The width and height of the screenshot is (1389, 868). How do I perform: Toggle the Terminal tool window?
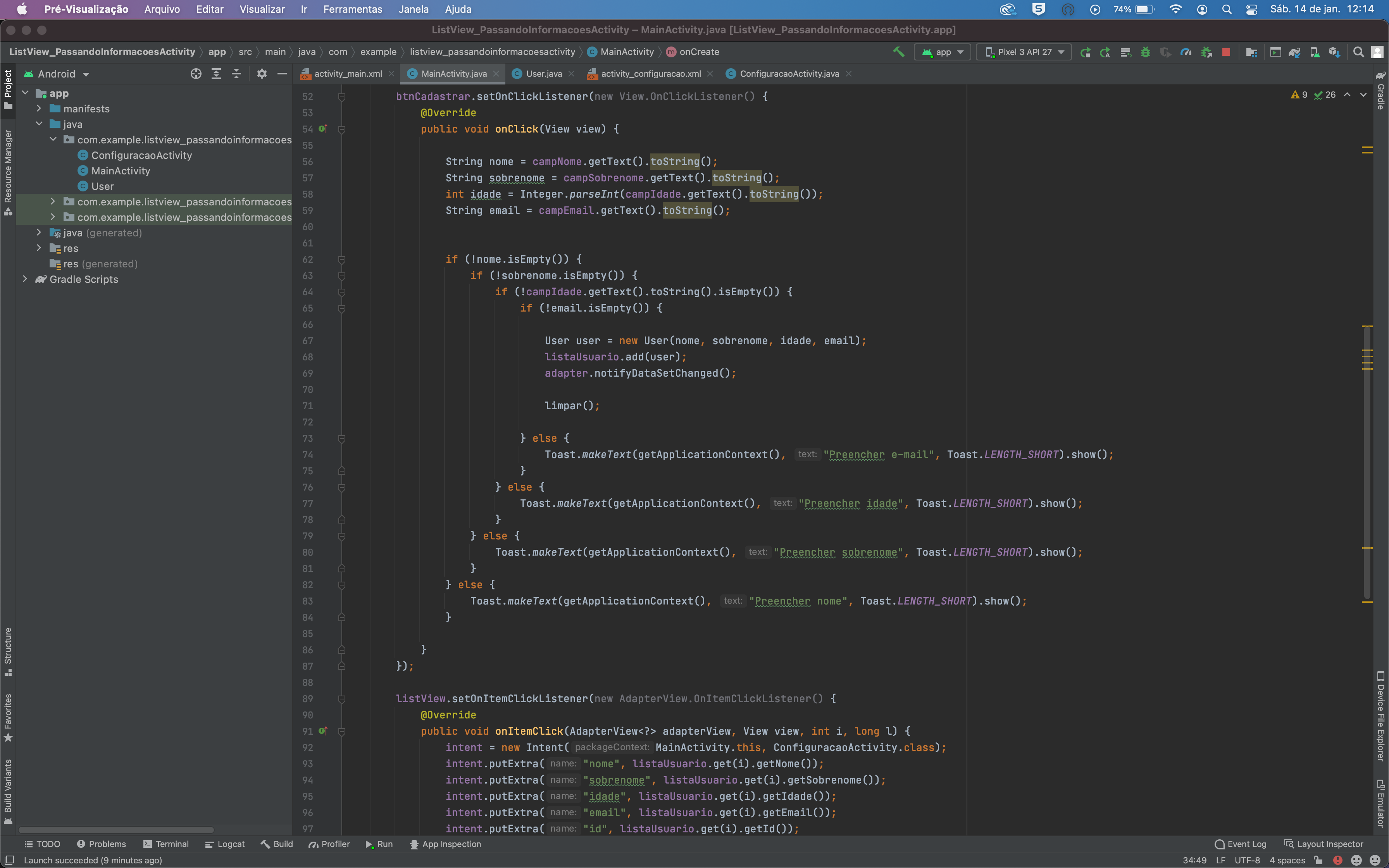coord(166,844)
